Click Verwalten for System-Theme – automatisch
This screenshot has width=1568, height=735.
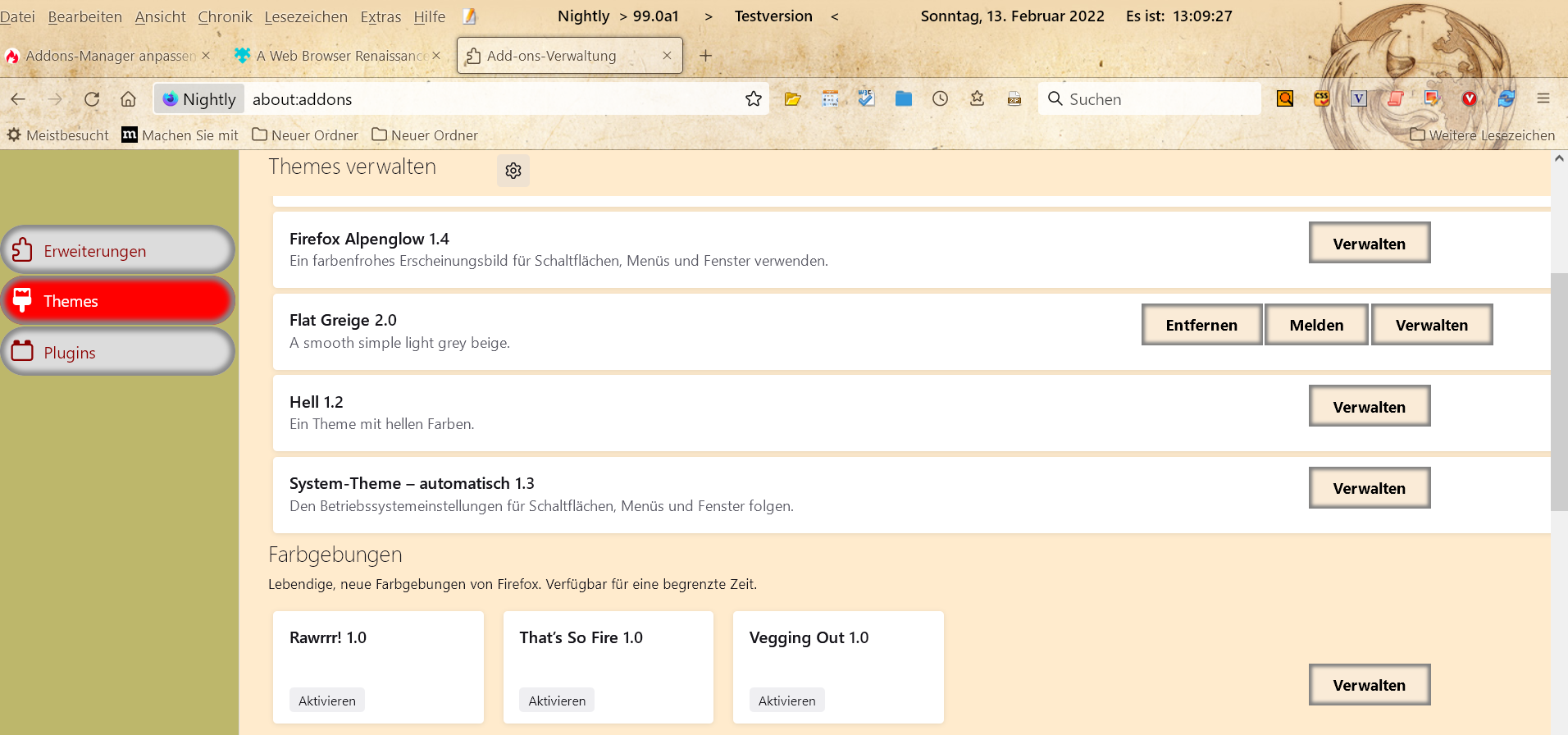[x=1370, y=488]
